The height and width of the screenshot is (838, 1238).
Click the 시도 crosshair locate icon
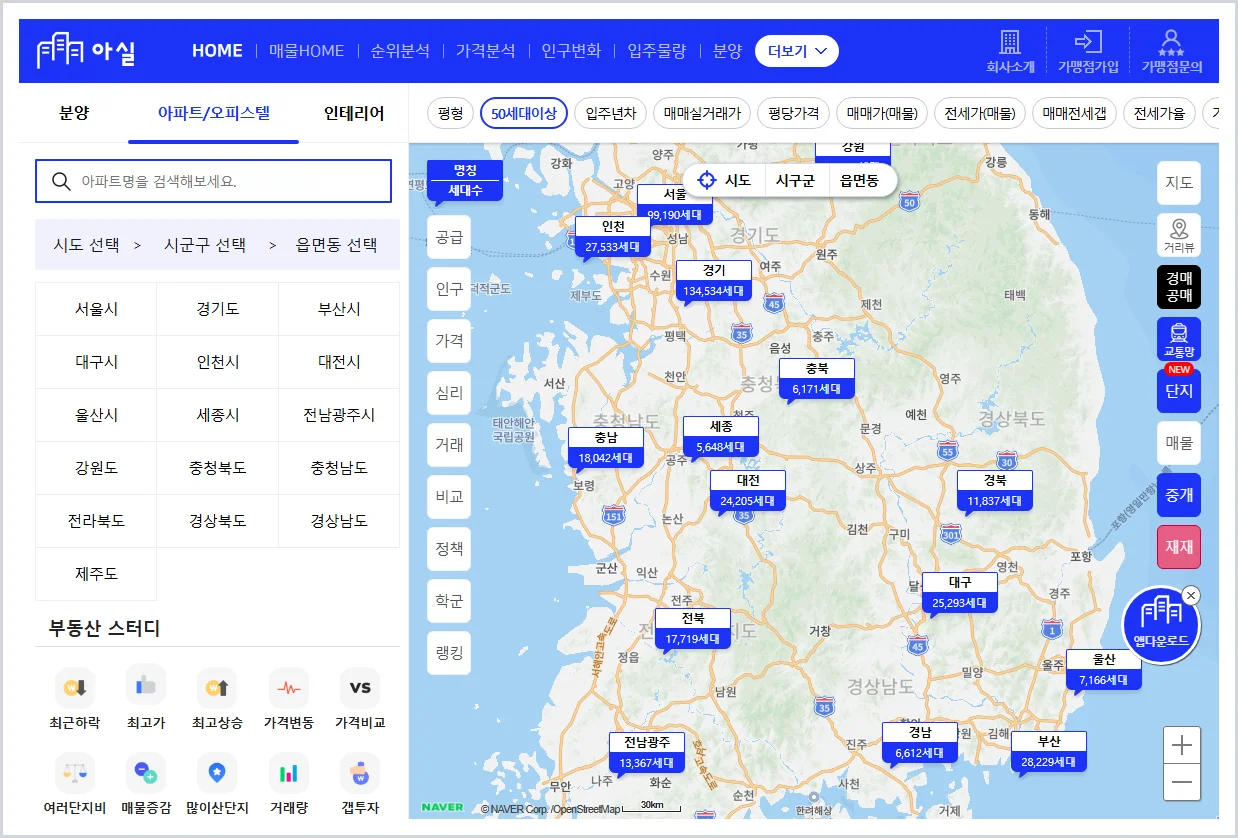[x=707, y=180]
